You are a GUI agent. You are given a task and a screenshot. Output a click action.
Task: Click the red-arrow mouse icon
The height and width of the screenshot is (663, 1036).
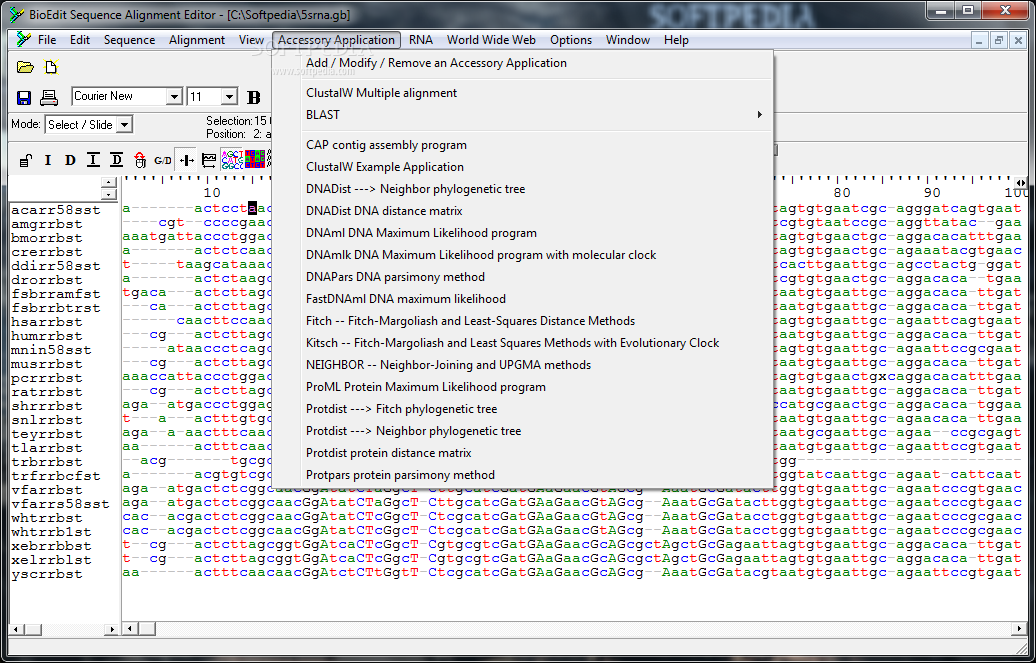click(139, 160)
